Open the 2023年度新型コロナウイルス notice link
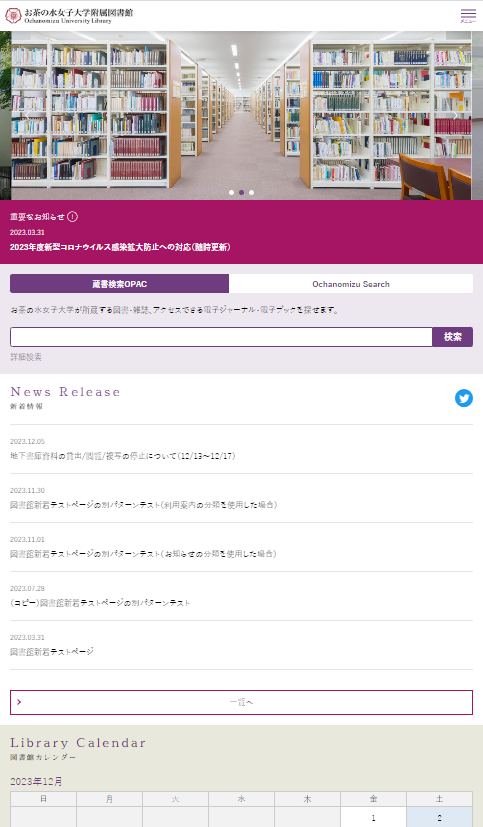 coord(120,247)
